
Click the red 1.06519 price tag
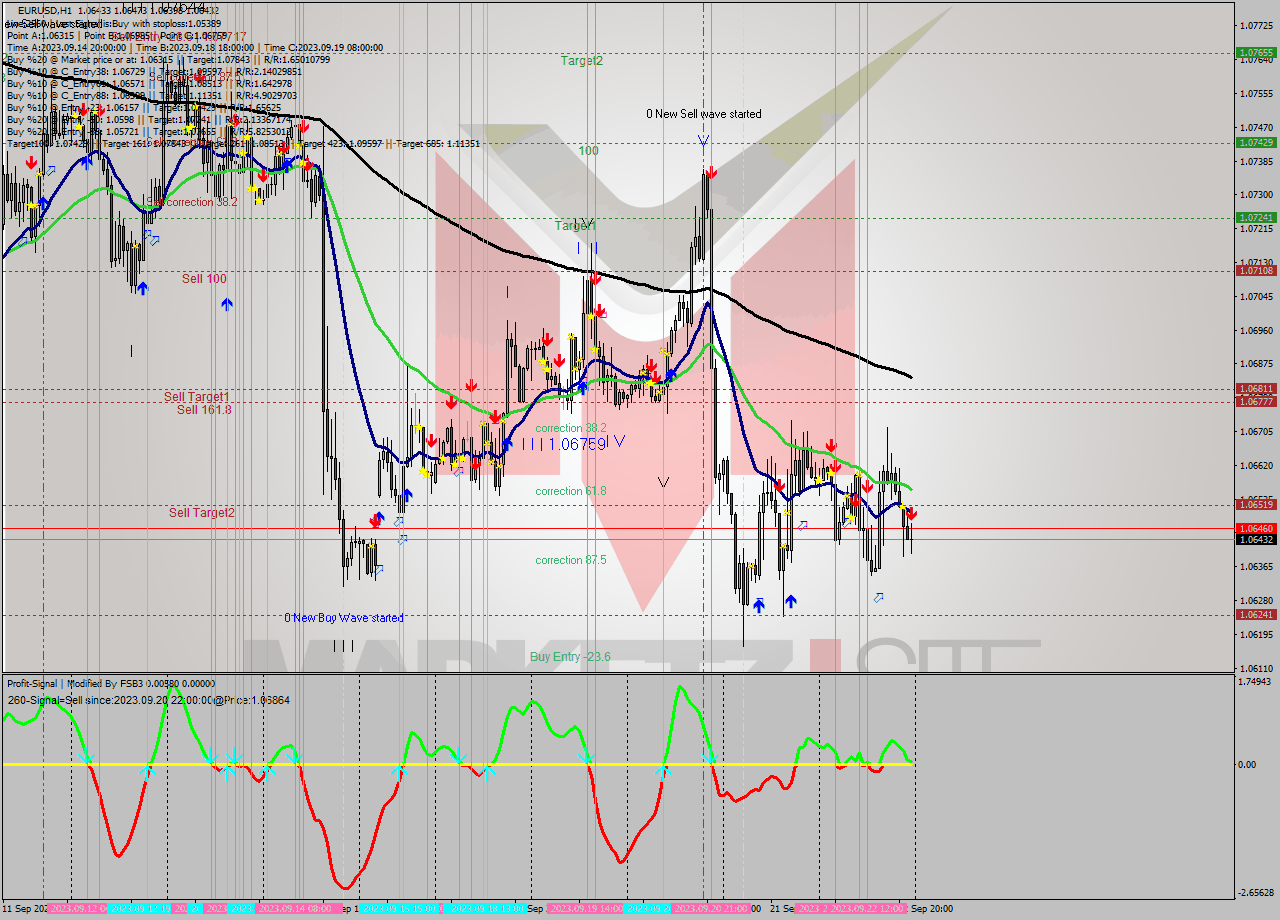[x=1255, y=504]
